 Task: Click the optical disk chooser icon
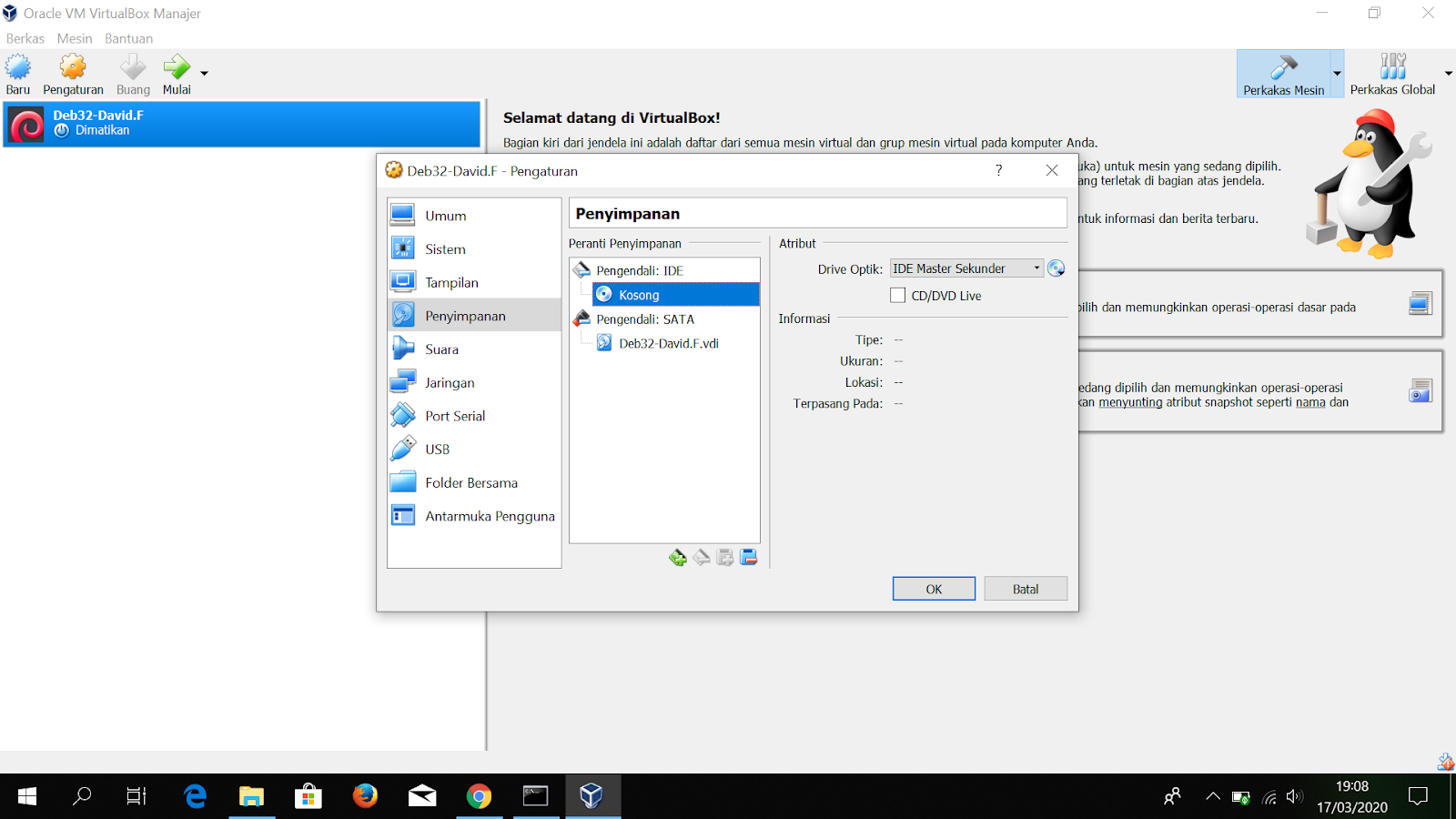click(x=1056, y=268)
